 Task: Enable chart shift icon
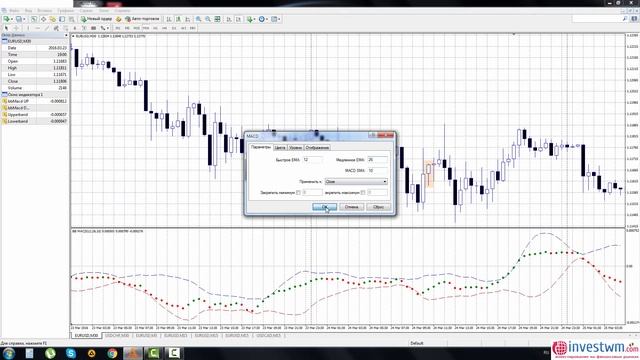238,19
